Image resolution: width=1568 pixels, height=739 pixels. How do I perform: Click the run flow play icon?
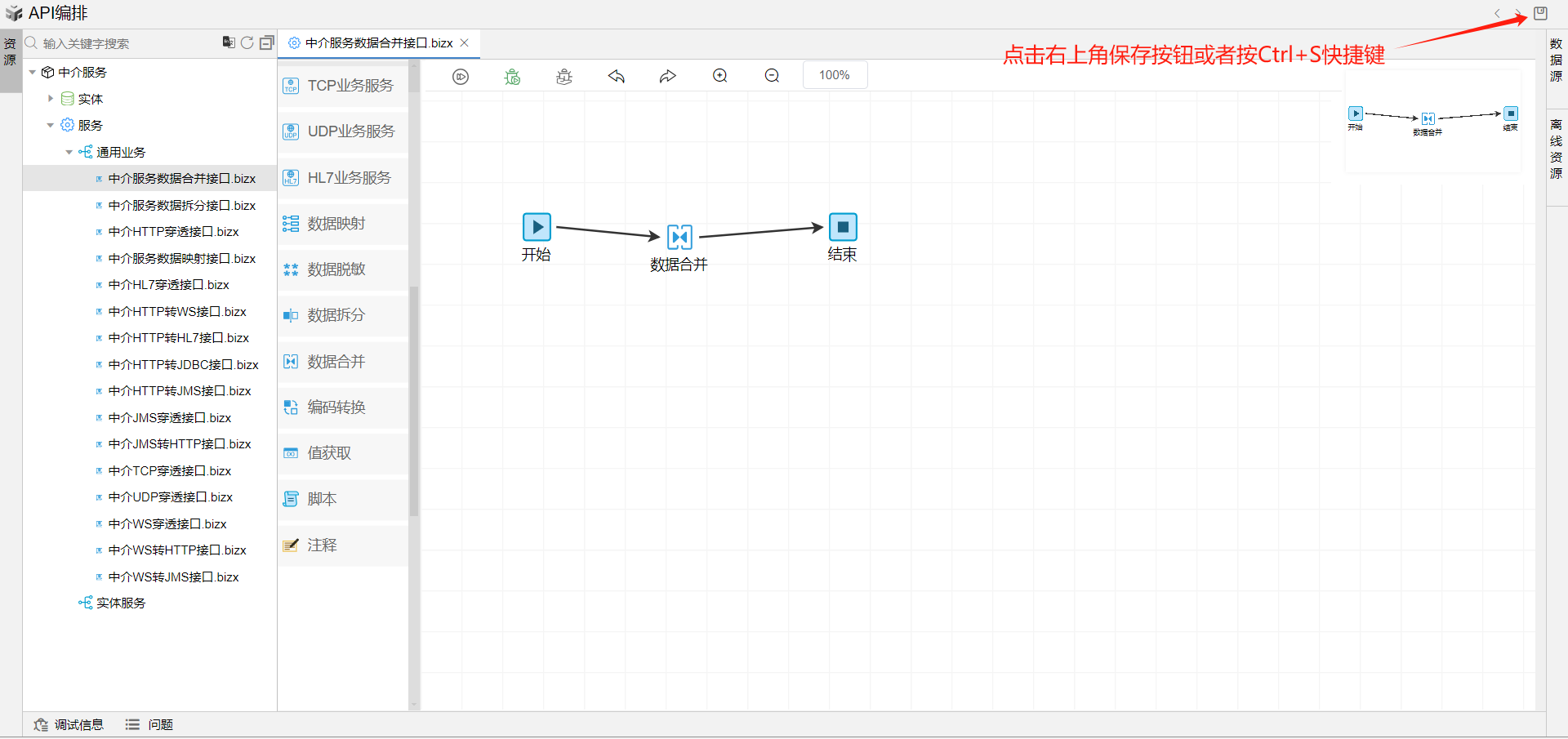tap(461, 76)
